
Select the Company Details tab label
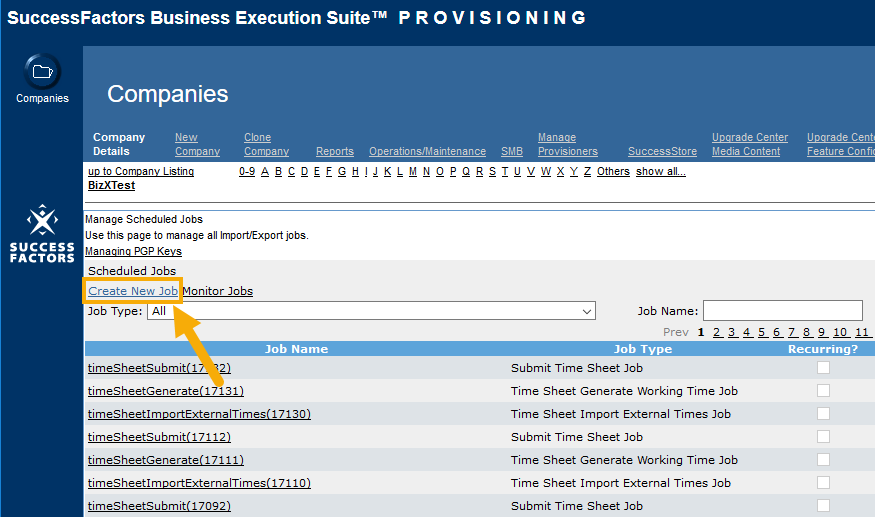(119, 144)
